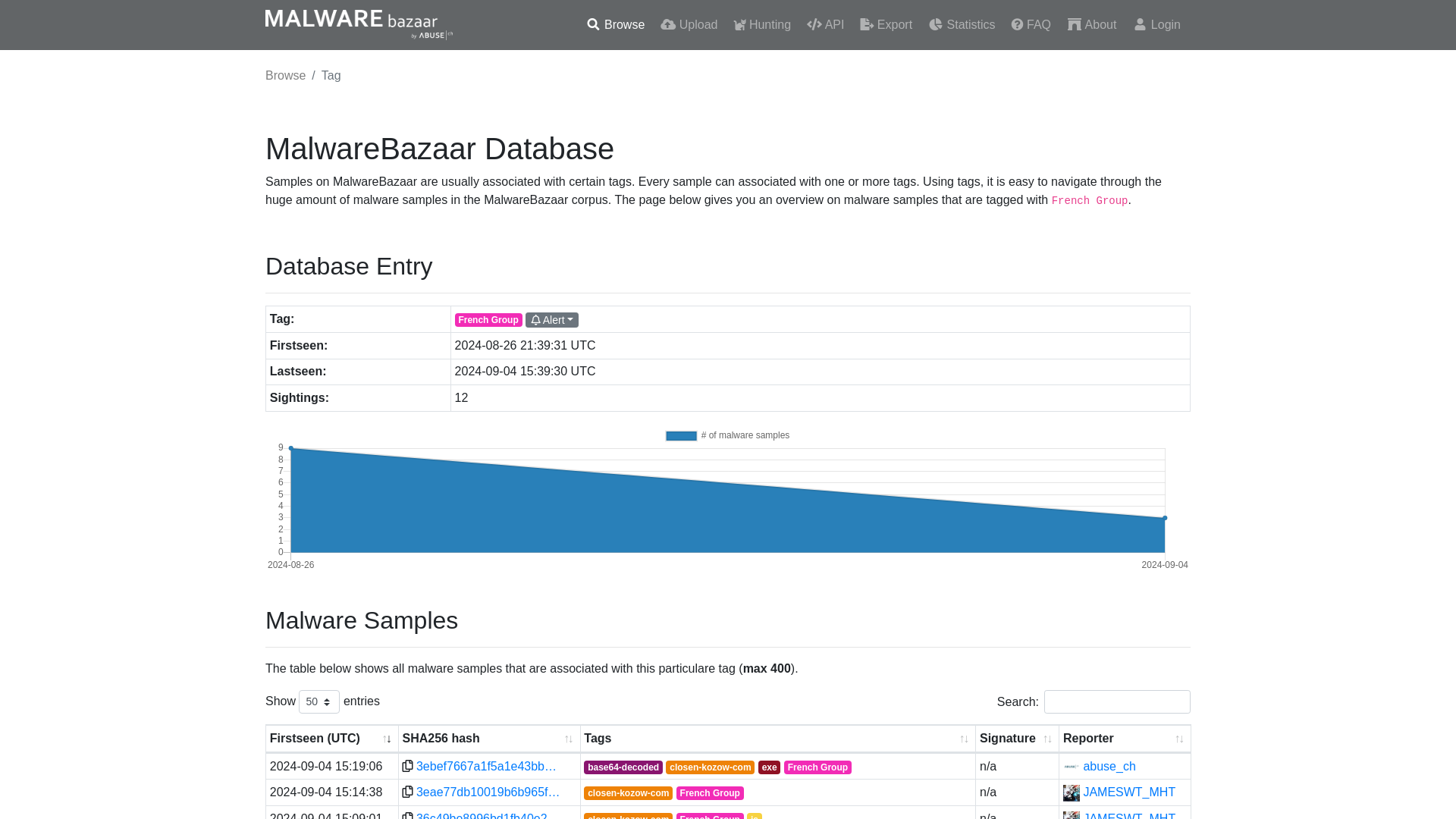Click the French Group tag badge in Database Entry
This screenshot has width=1456, height=819.
click(x=488, y=320)
